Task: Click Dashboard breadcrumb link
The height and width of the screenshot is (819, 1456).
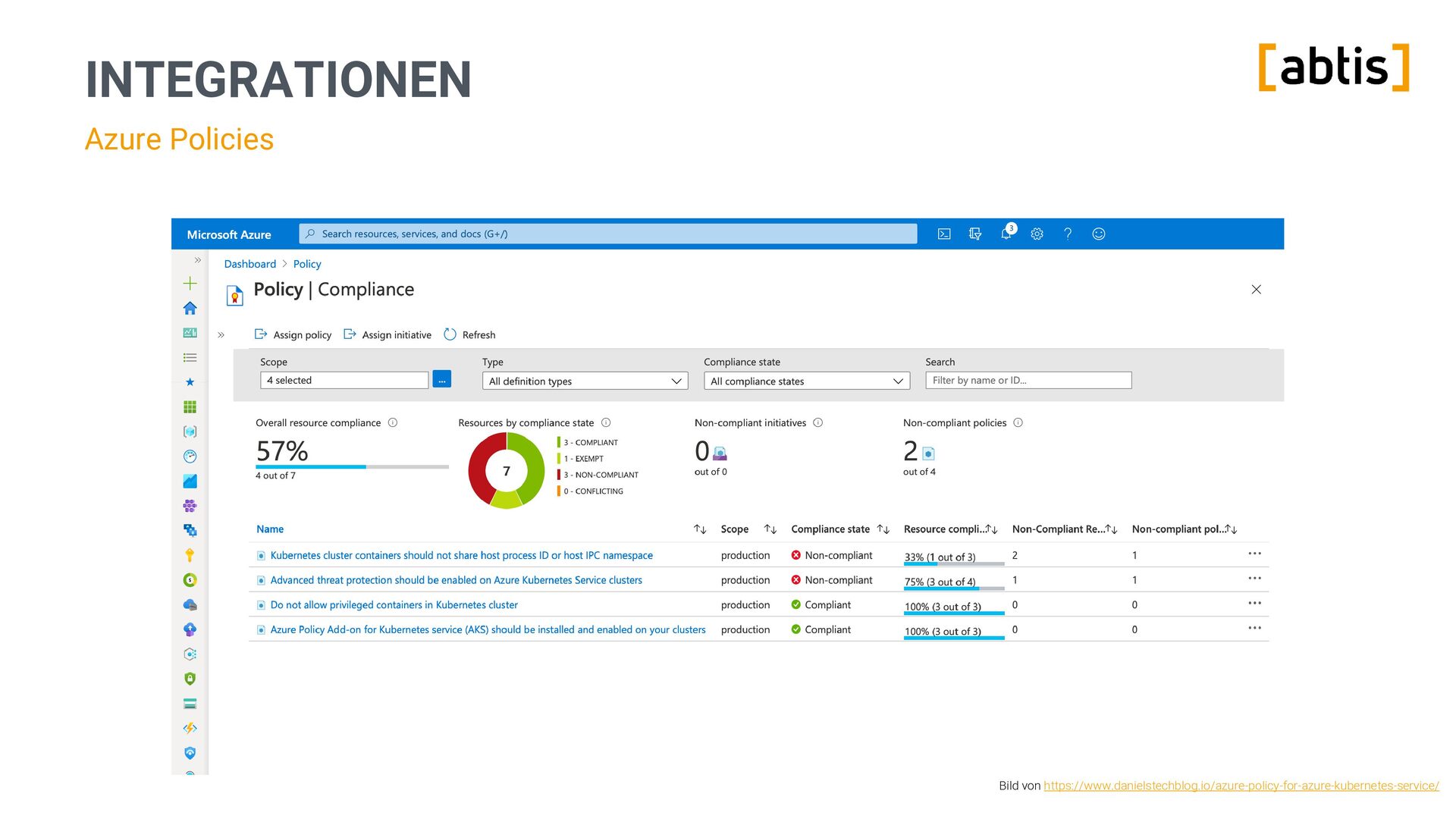Action: click(249, 264)
